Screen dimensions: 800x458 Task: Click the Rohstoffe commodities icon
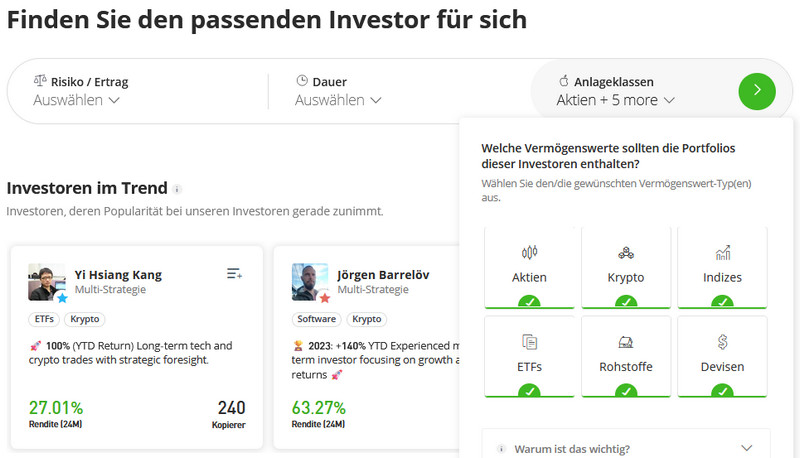626,342
